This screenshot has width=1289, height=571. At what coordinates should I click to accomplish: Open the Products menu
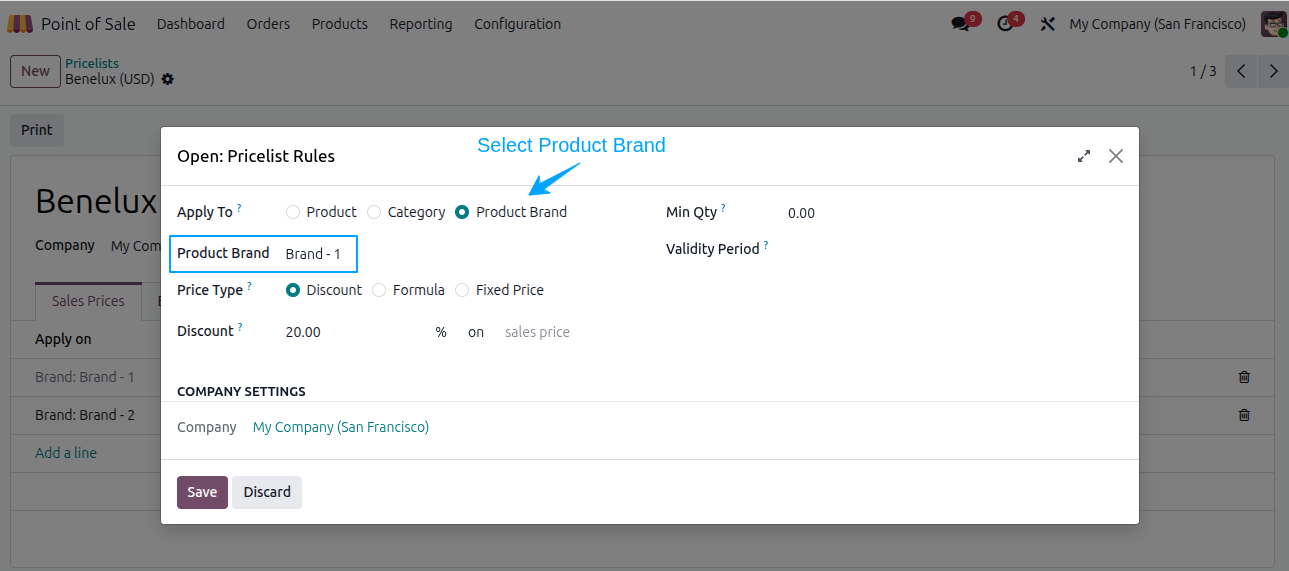pos(339,24)
